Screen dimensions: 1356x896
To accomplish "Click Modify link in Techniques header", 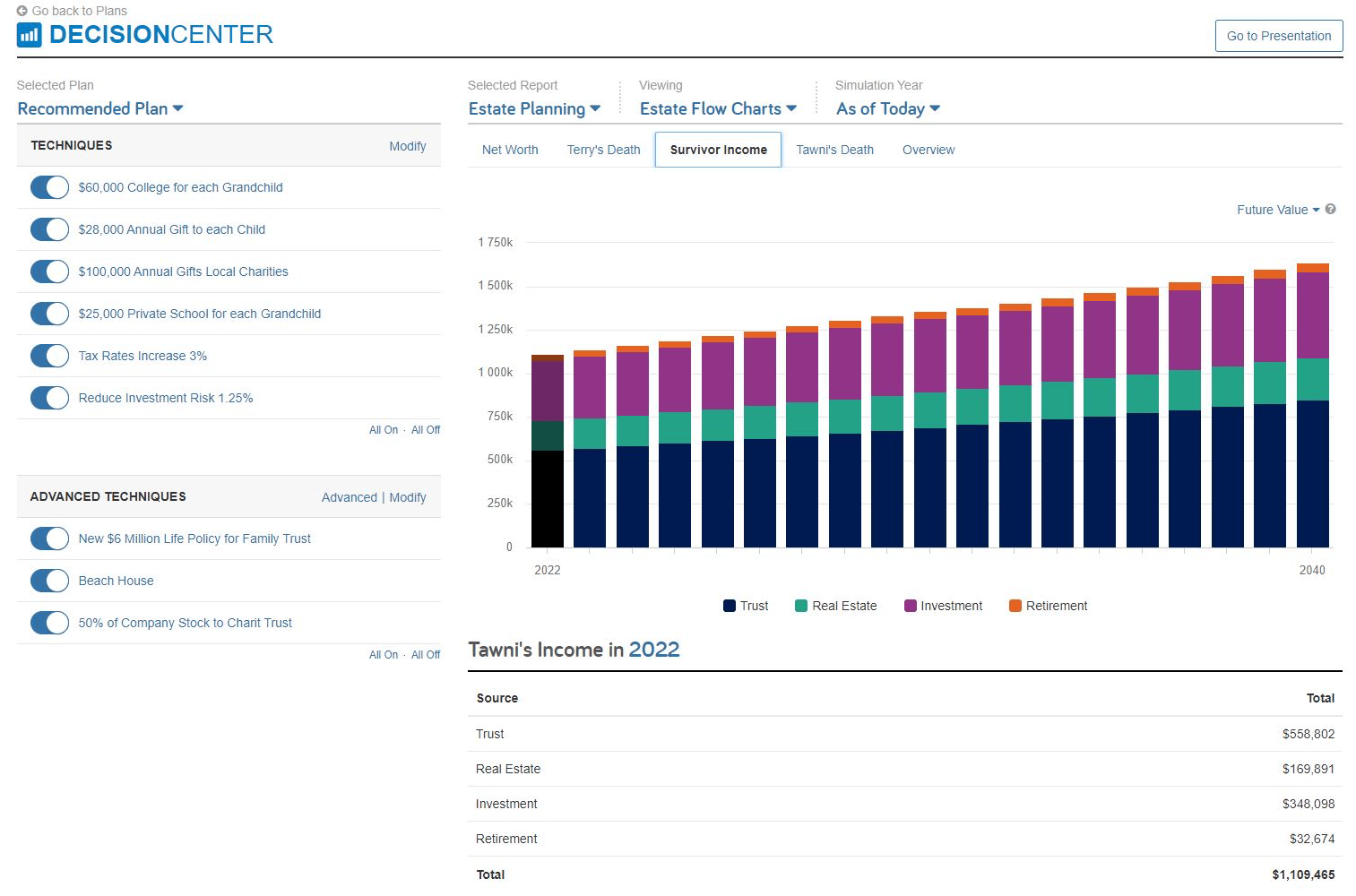I will [x=407, y=146].
